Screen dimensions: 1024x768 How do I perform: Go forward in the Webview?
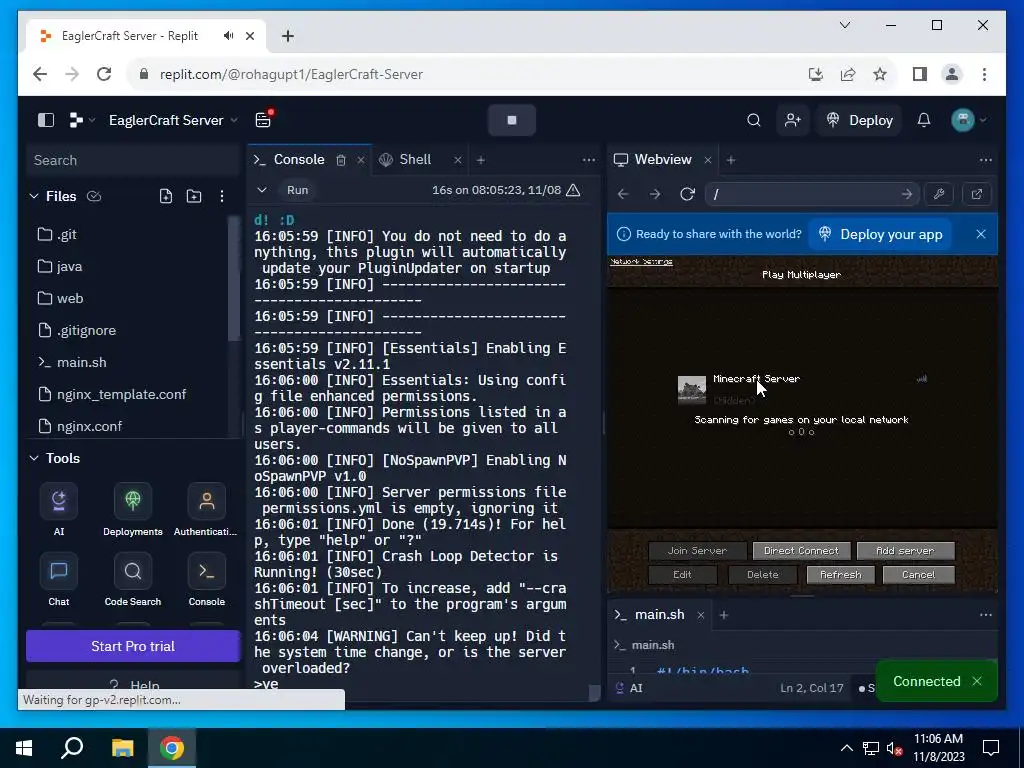pos(654,194)
